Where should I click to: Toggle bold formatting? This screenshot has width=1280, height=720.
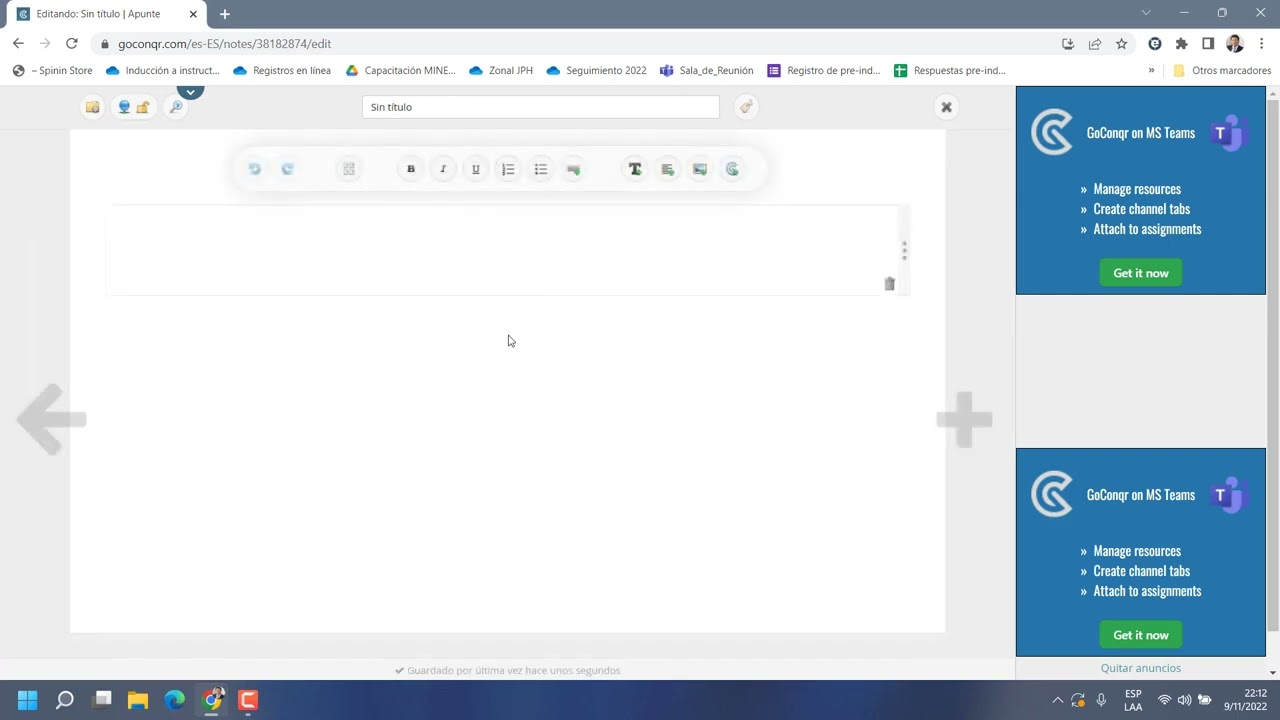[x=410, y=169]
